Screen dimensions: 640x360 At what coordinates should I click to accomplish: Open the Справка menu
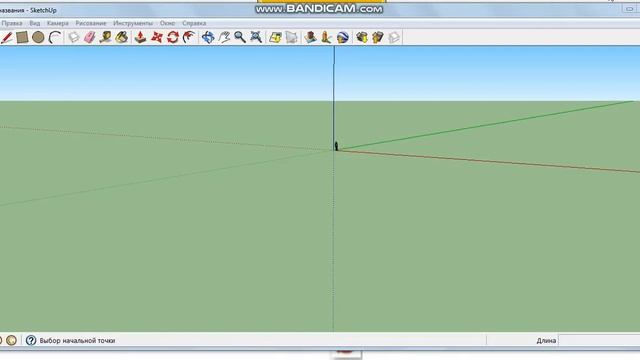[x=194, y=23]
